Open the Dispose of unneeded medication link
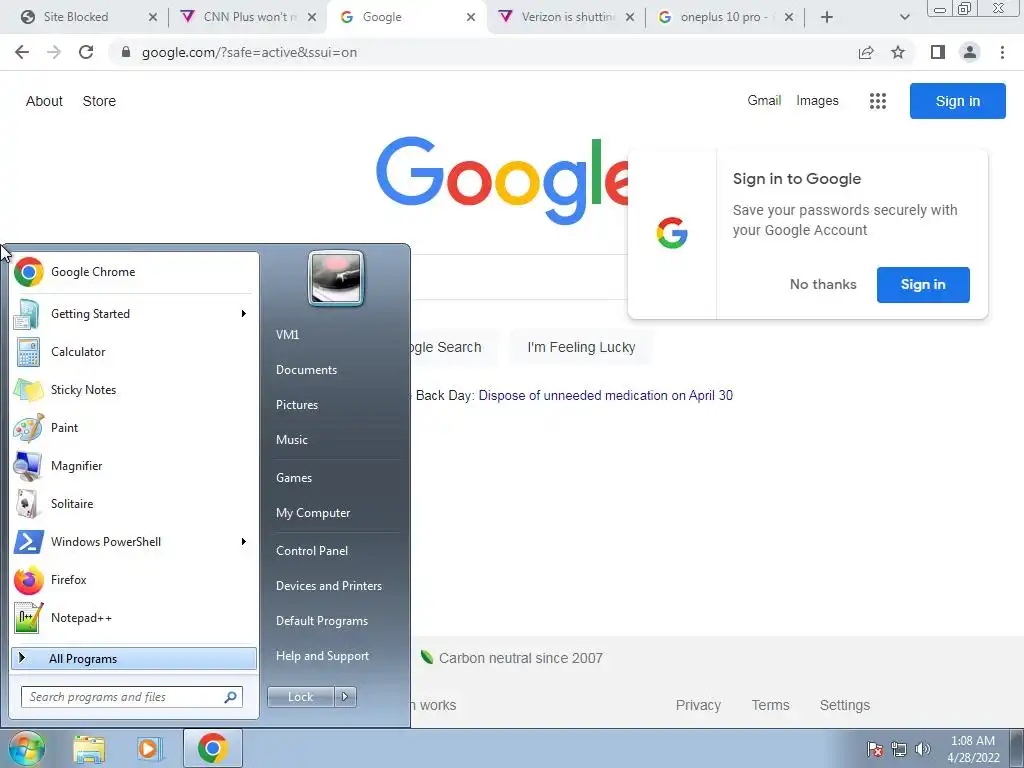 pyautogui.click(x=605, y=396)
